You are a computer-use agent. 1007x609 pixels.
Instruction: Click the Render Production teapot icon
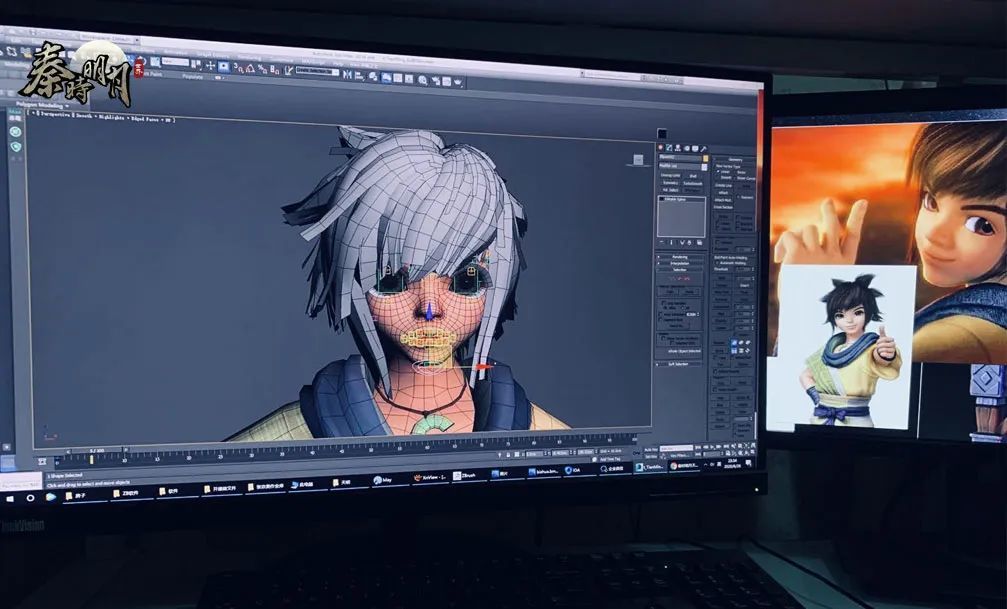coord(457,82)
